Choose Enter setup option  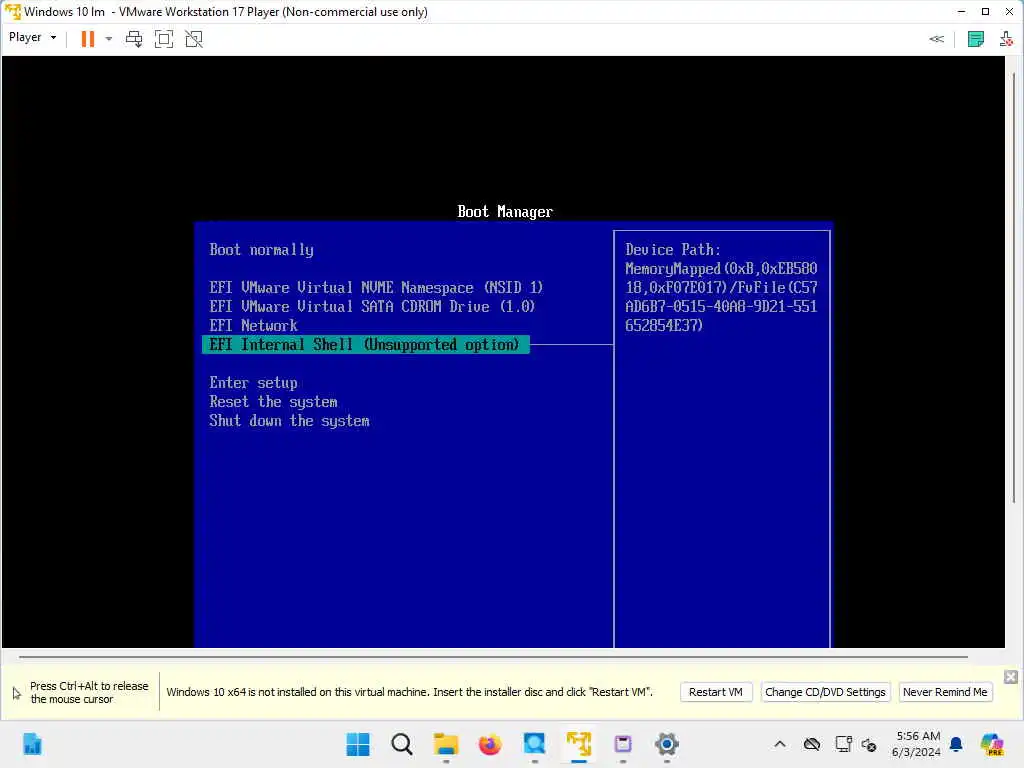click(x=253, y=383)
